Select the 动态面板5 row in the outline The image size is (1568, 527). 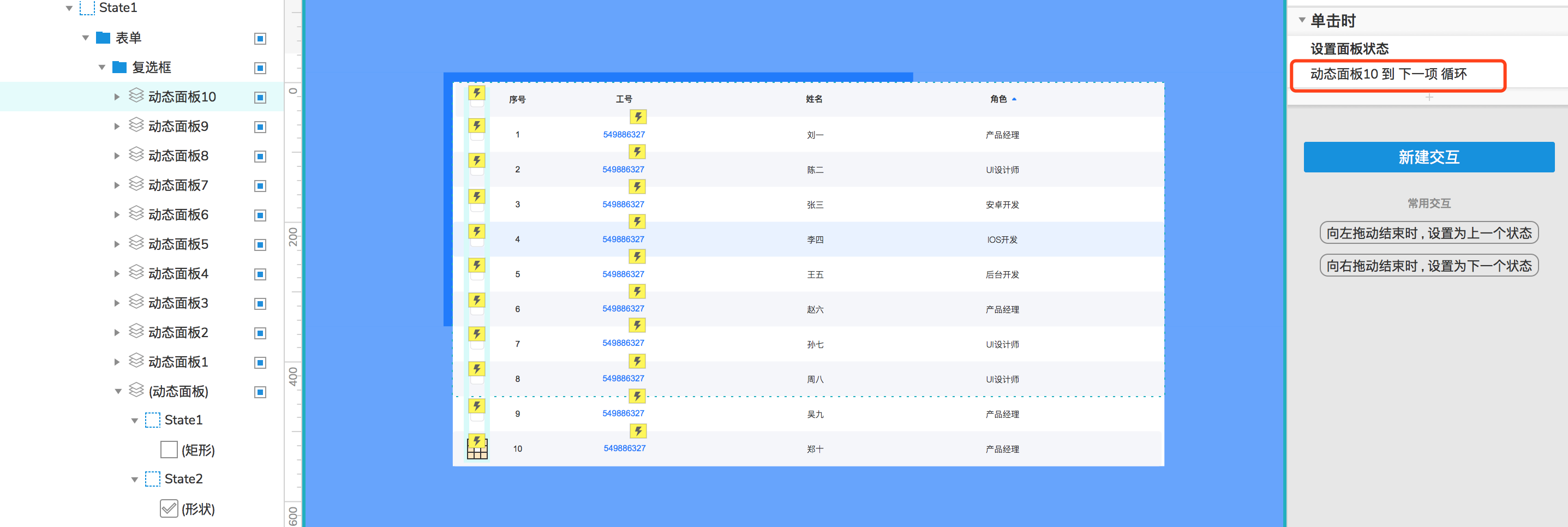(142, 244)
